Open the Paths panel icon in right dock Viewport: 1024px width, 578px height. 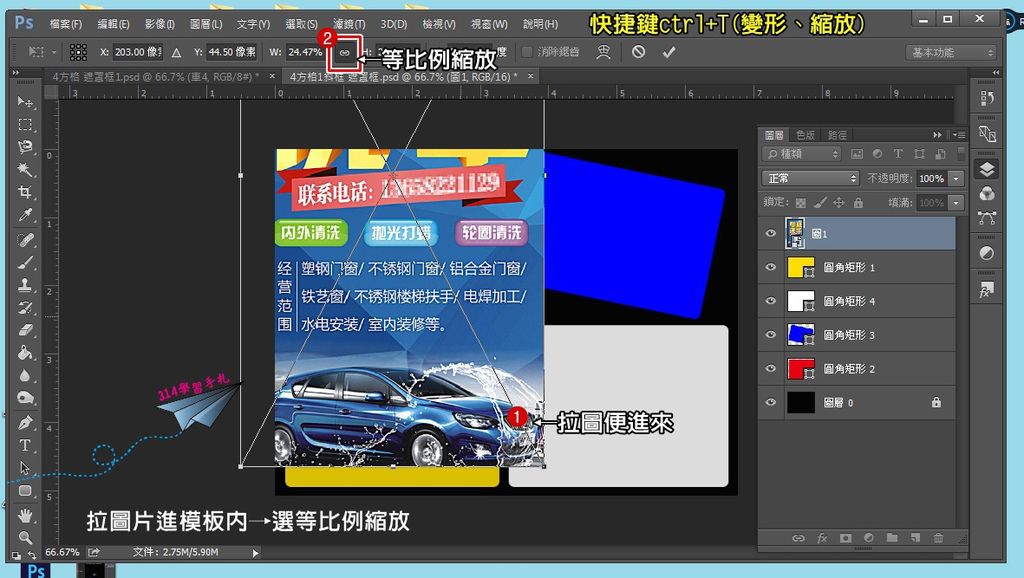987,218
